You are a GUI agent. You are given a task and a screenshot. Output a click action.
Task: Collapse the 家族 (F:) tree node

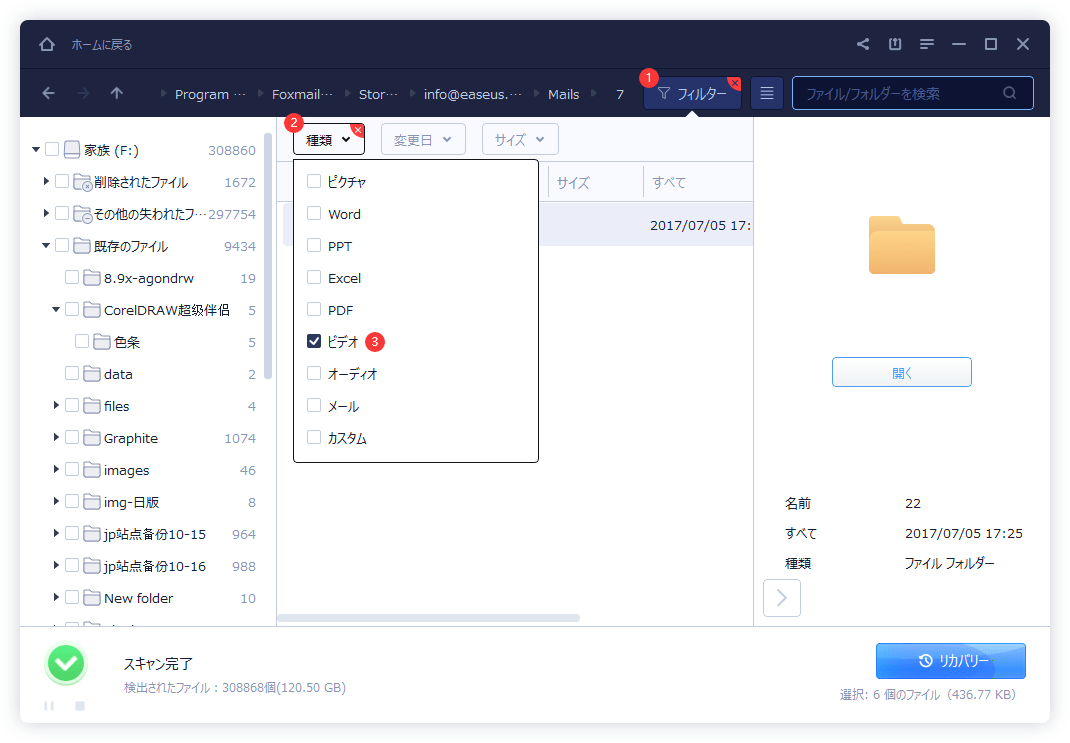(x=36, y=149)
